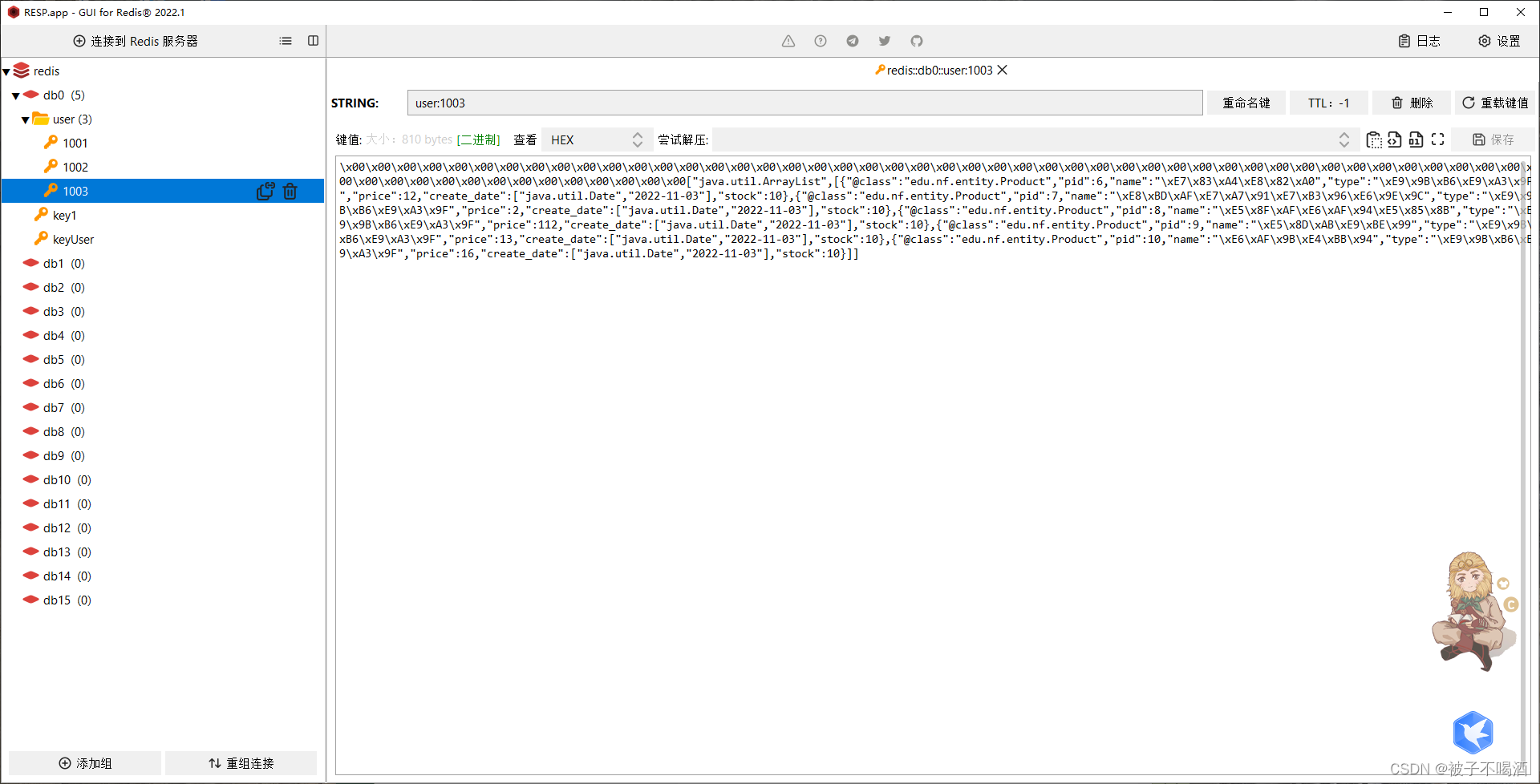Viewport: 1540px width, 784px height.
Task: Click the 添加组 add group button
Action: pyautogui.click(x=83, y=762)
